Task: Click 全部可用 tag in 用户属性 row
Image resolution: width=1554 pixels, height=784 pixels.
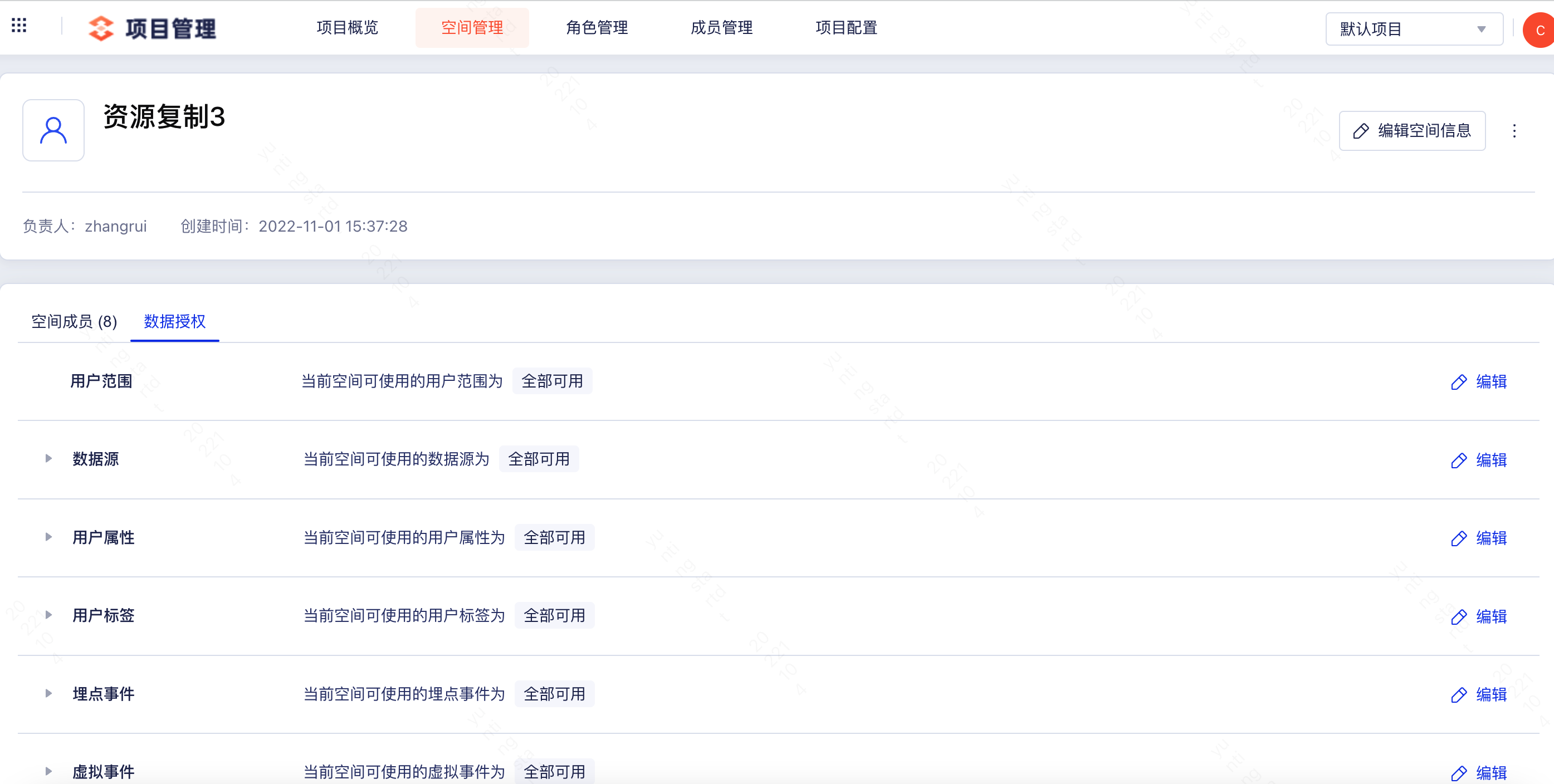Action: (x=554, y=537)
